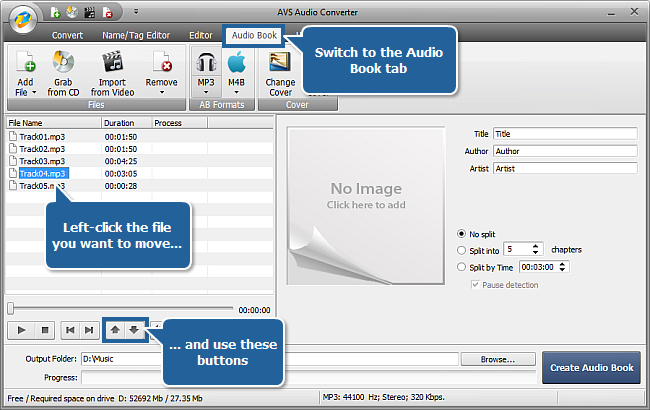
Task: Click the playback position slider handle
Action: (x=11, y=308)
